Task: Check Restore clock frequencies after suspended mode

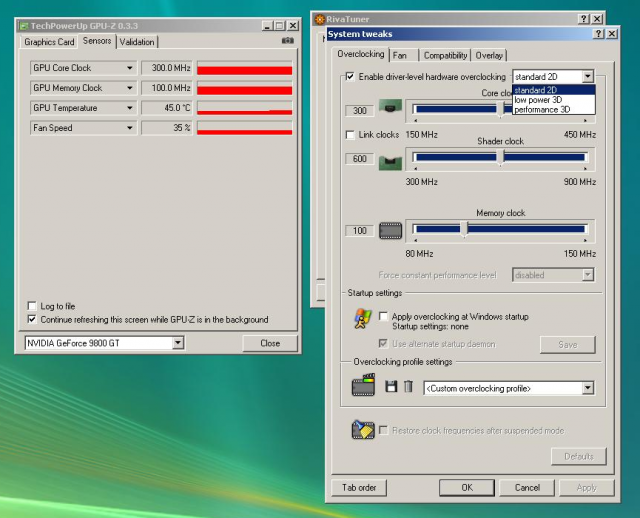Action: tap(383, 430)
